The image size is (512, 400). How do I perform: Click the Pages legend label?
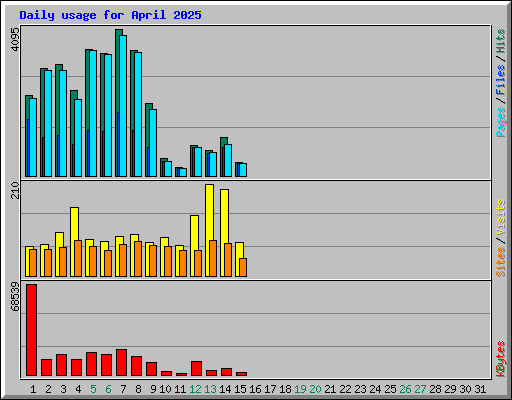pyautogui.click(x=501, y=122)
